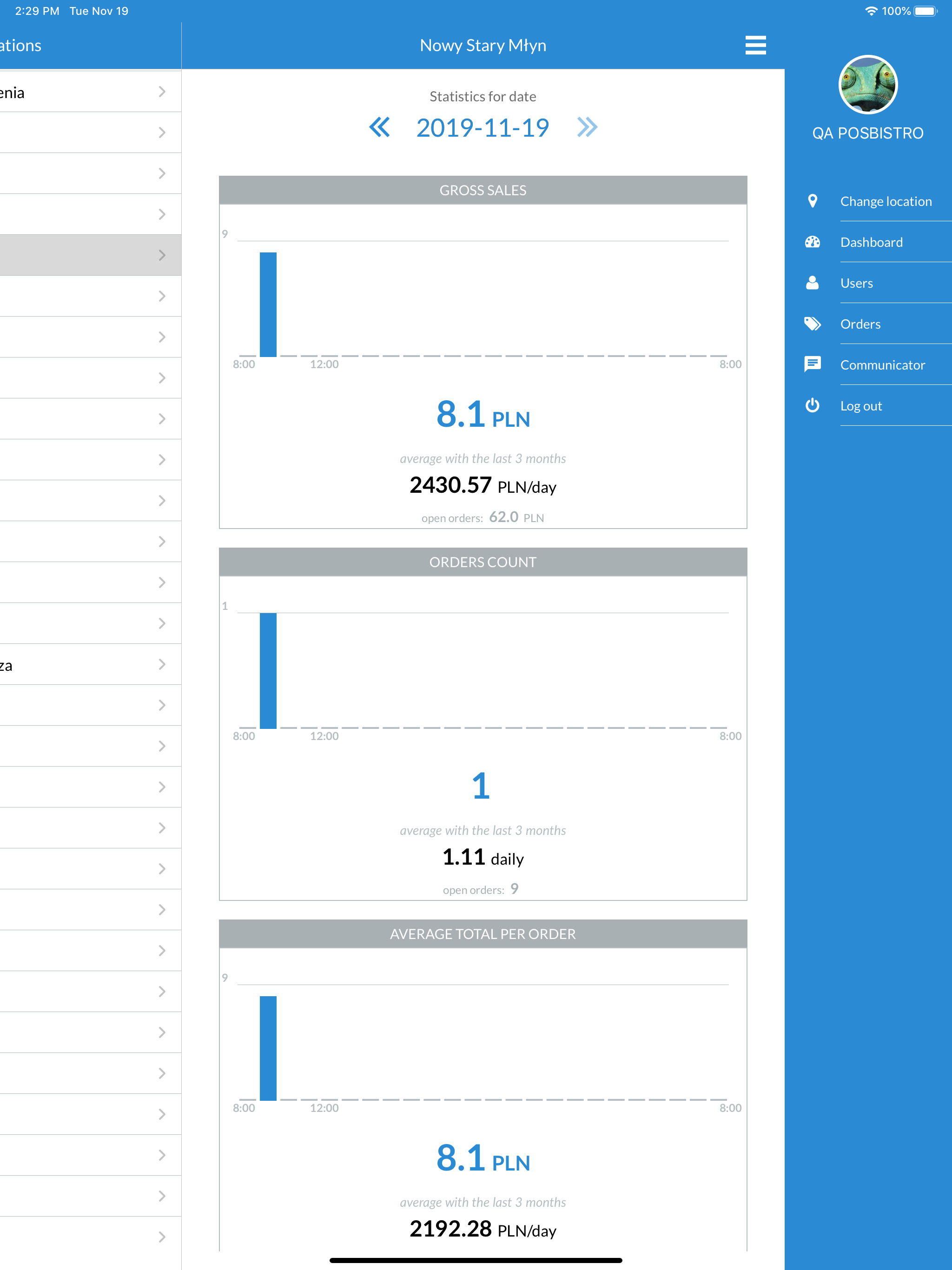Screen dimensions: 952x1270
Task: Open Orders from side menu
Action: (x=859, y=324)
